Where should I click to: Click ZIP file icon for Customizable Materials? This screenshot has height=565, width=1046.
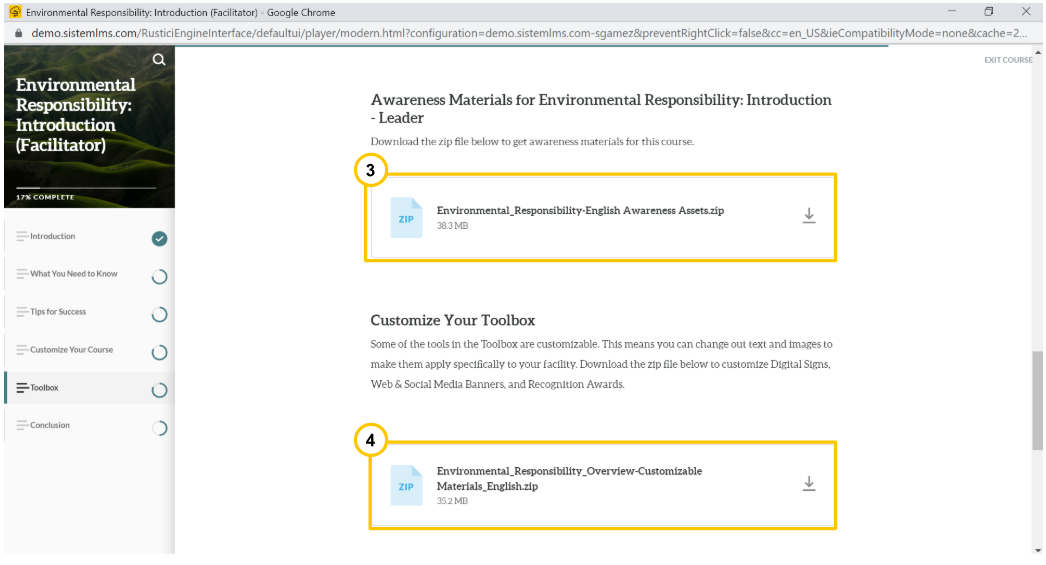click(406, 486)
